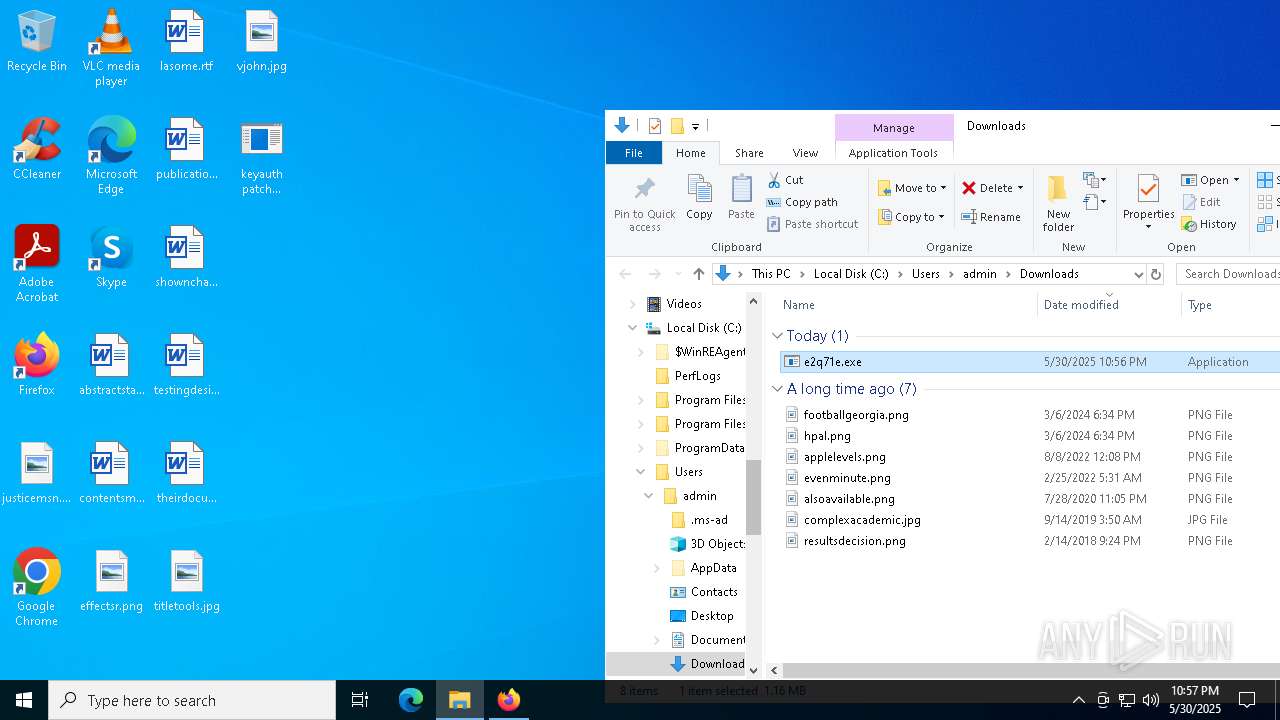Open Microsoft Edge from the taskbar
1280x720 pixels.
pyautogui.click(x=411, y=700)
